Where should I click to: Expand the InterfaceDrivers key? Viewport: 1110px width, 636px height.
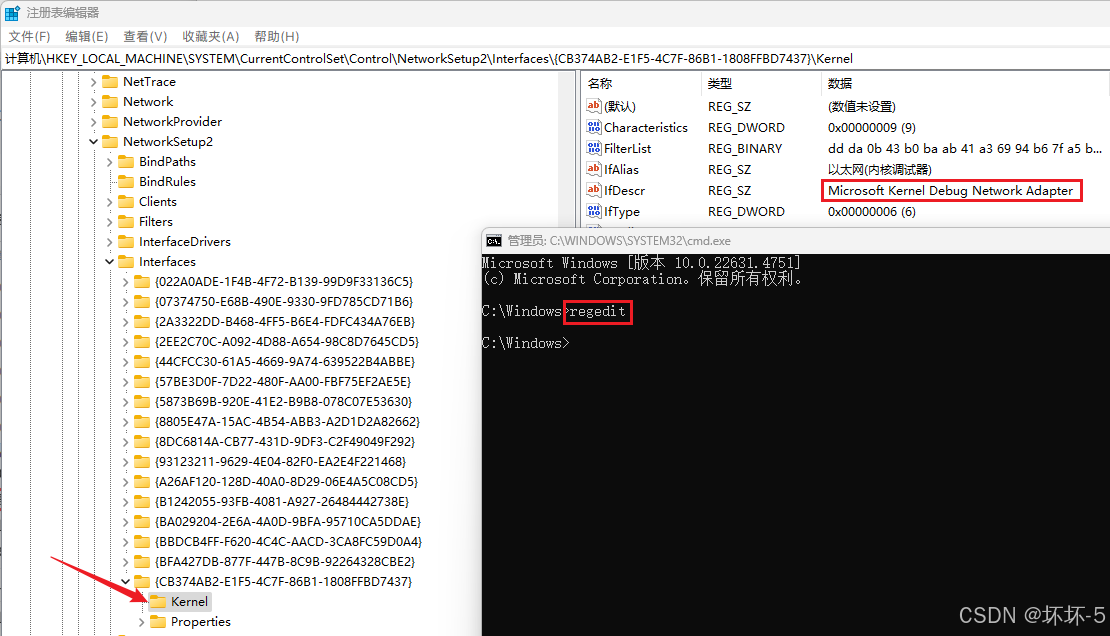[110, 242]
